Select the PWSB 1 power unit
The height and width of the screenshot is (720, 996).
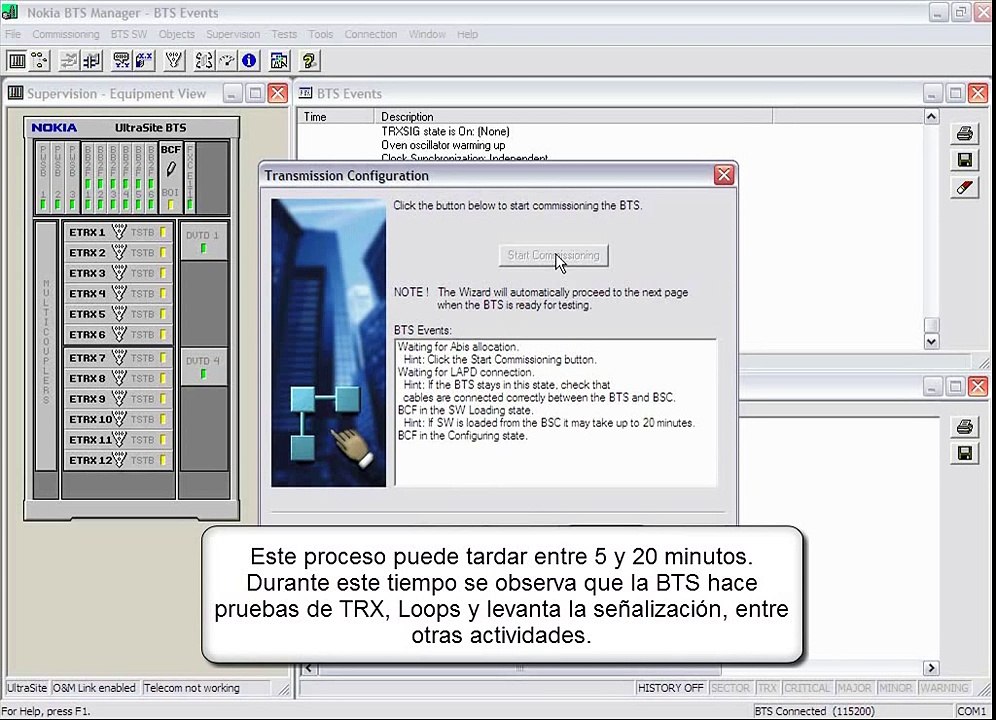(x=43, y=177)
